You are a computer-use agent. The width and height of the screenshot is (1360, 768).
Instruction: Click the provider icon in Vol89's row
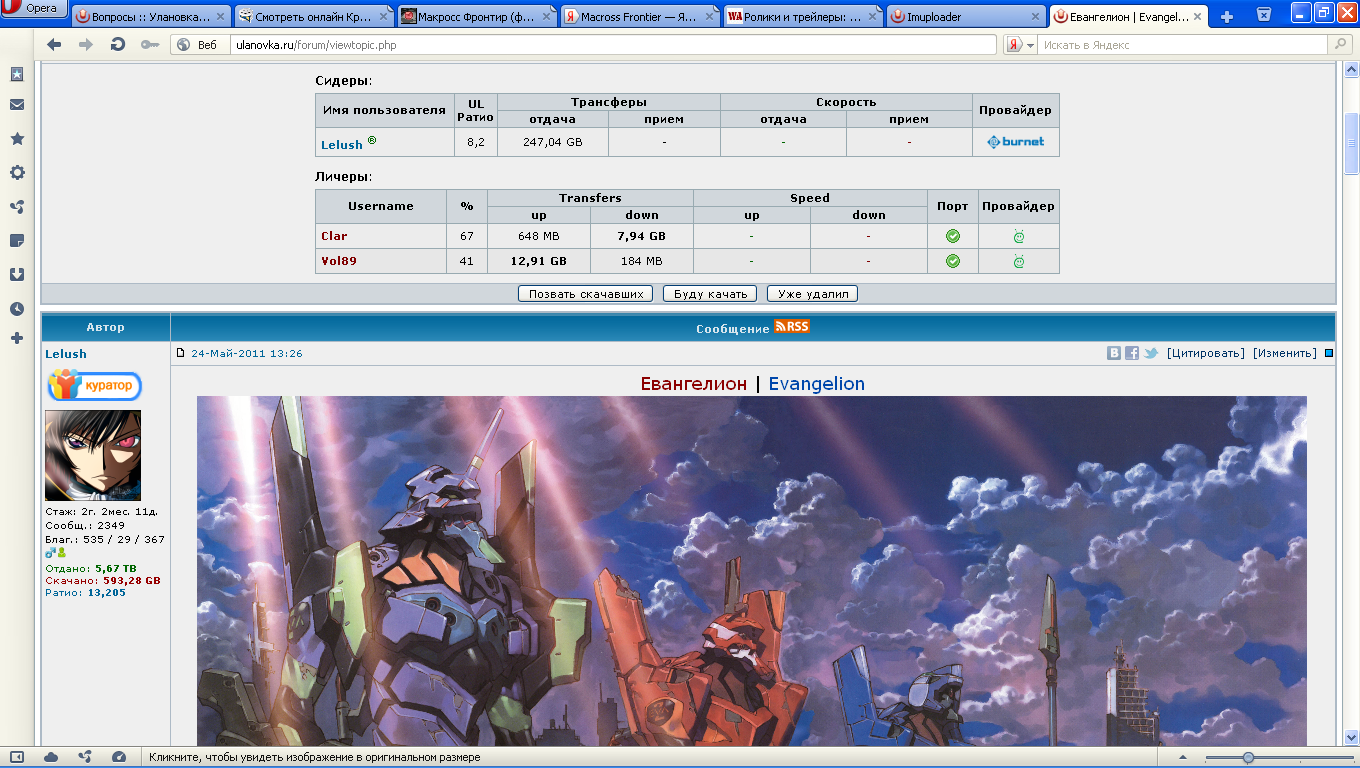(x=1018, y=261)
